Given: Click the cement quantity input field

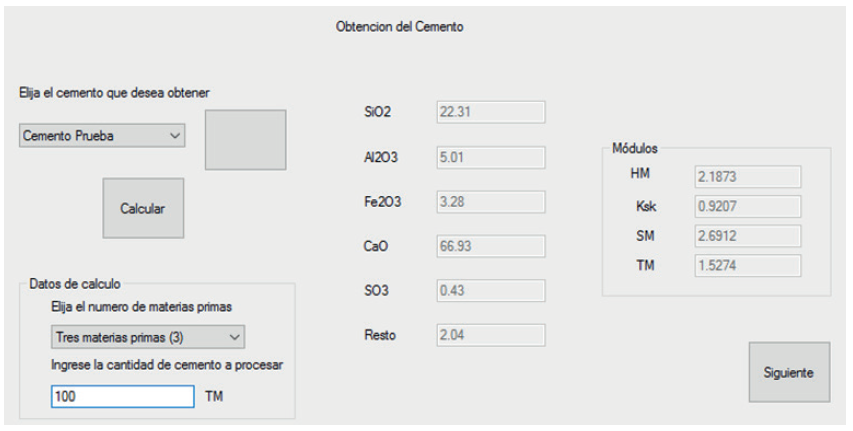Looking at the screenshot, I should (x=122, y=397).
